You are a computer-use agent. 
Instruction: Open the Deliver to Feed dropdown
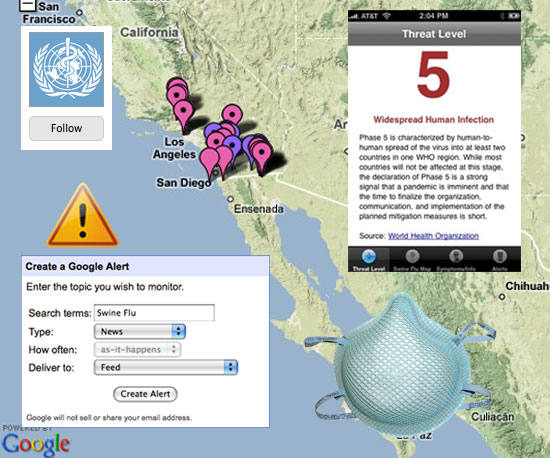166,368
